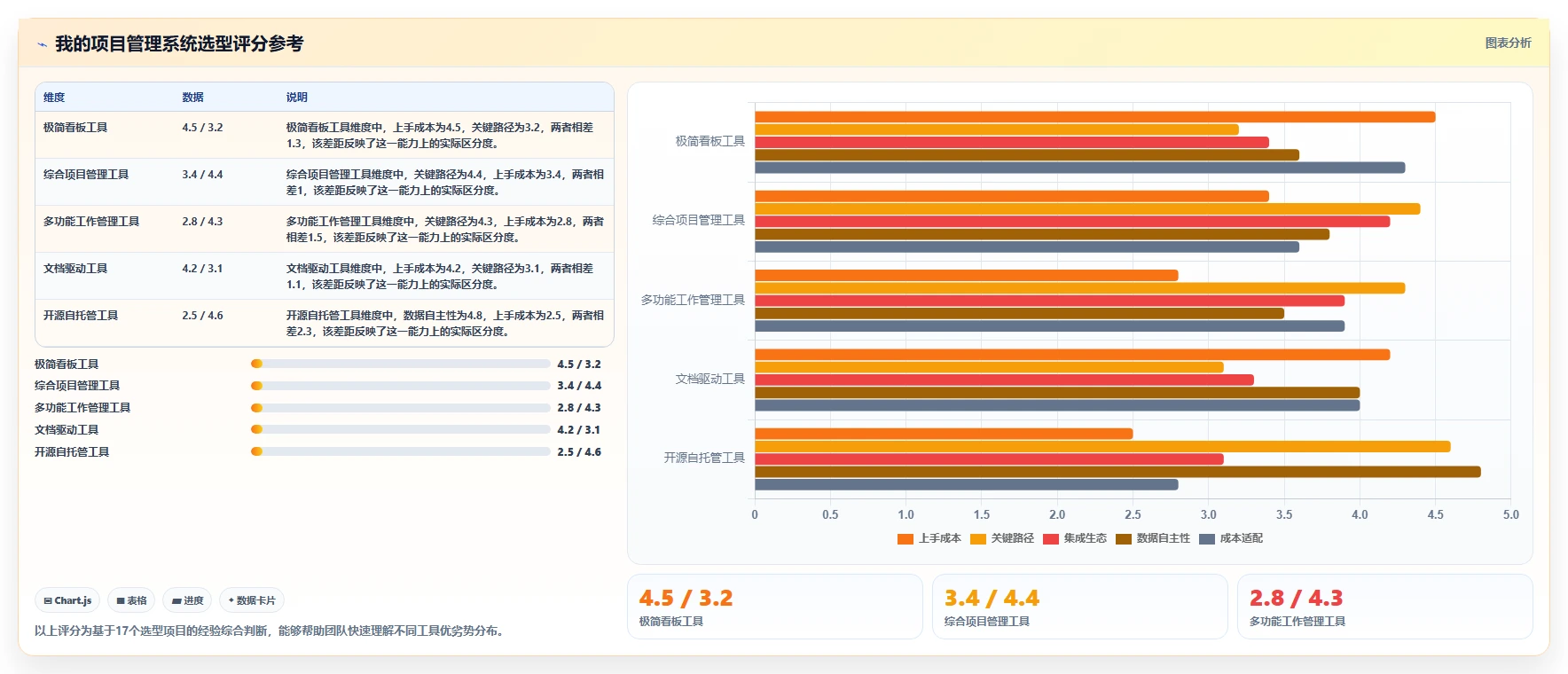
Task: Click the 开源自托管工具 chart axis label
Action: [x=704, y=458]
